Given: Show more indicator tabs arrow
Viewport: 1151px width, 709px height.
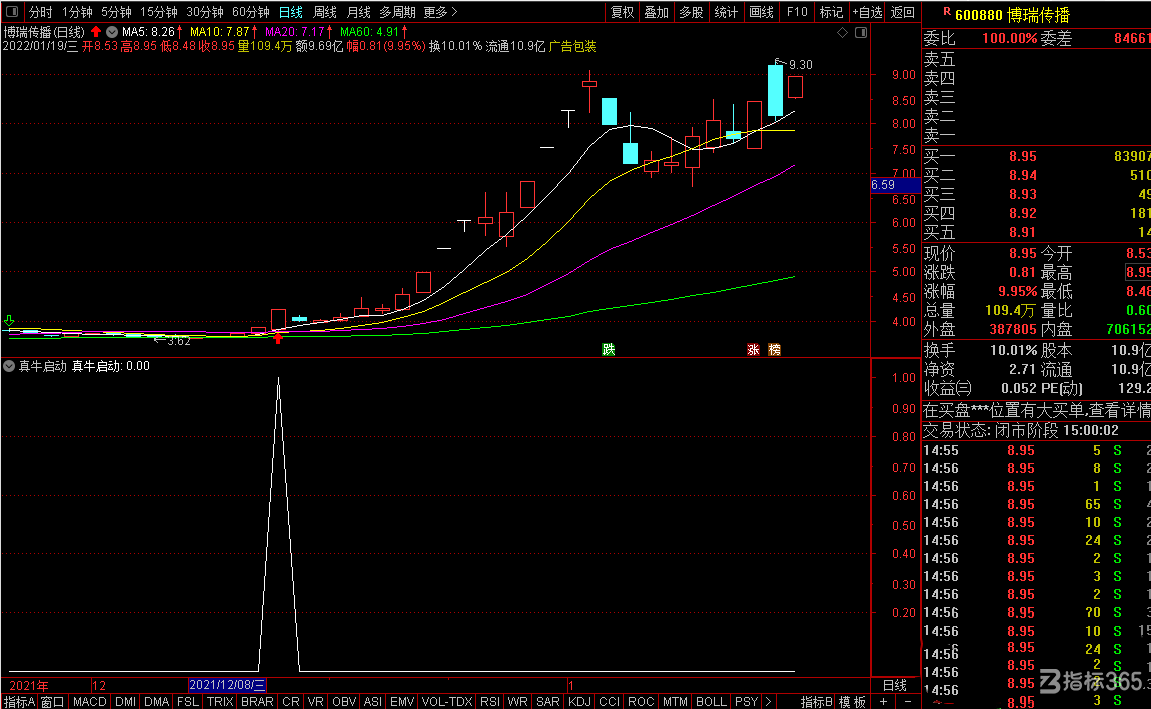Looking at the screenshot, I should click(x=769, y=702).
